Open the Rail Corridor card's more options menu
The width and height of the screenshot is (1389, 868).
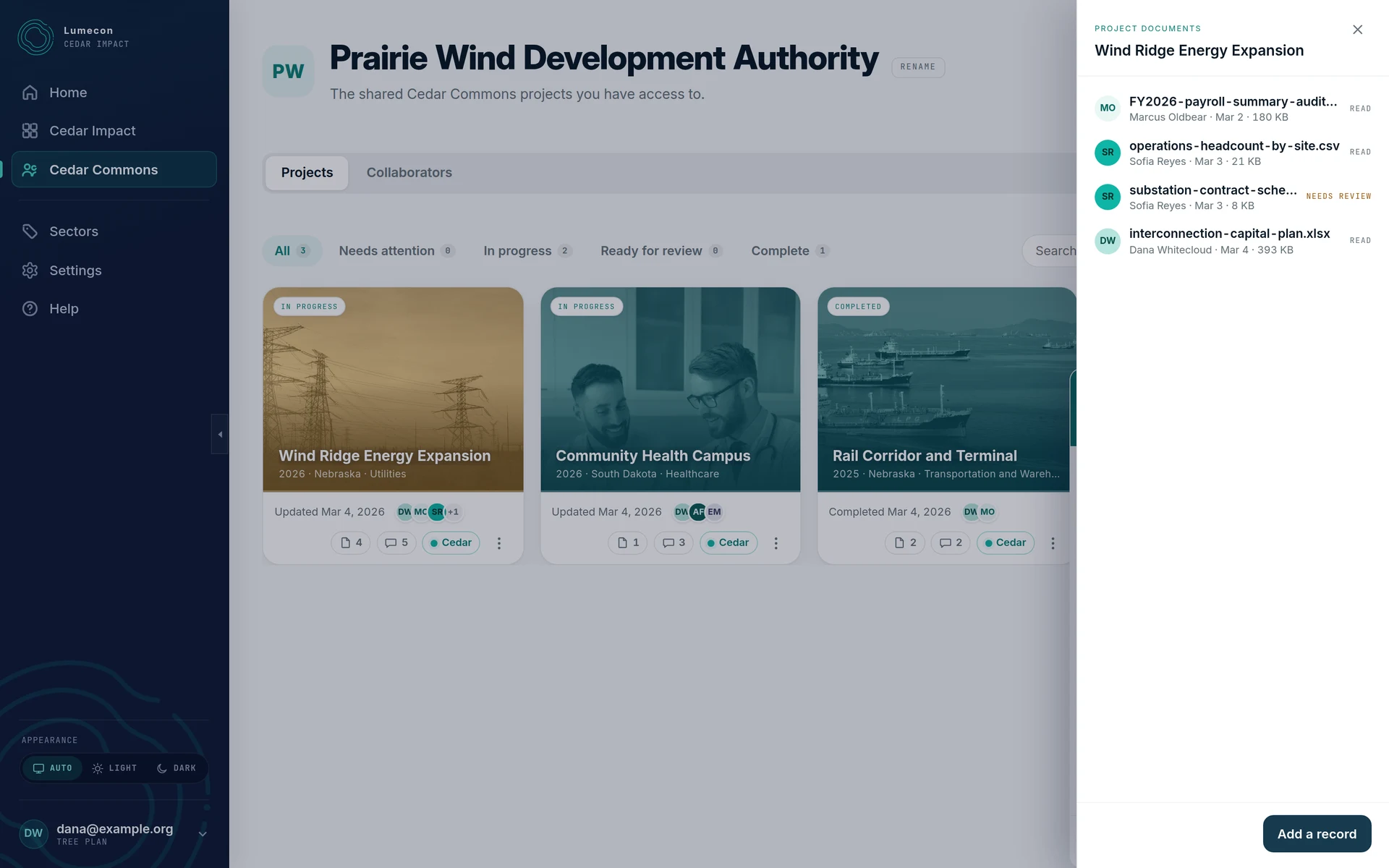tap(1053, 543)
